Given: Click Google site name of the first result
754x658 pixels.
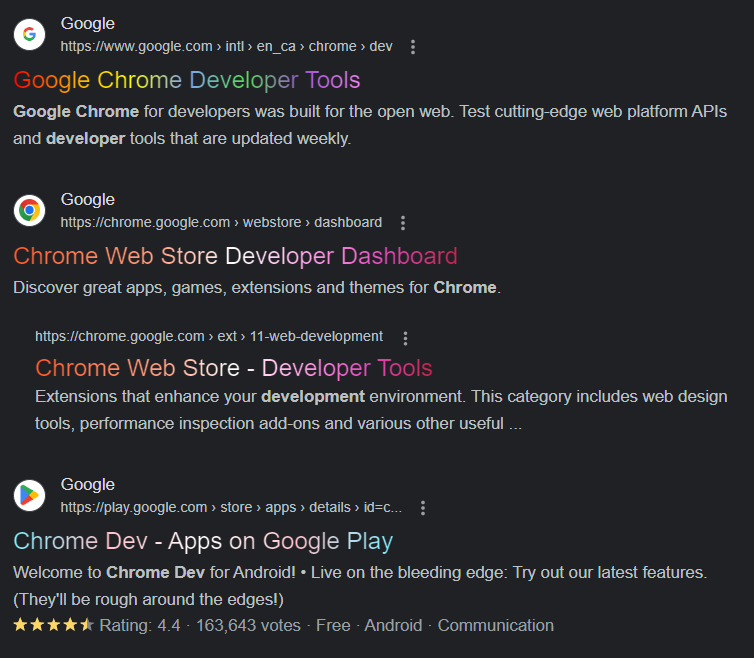Looking at the screenshot, I should (88, 24).
